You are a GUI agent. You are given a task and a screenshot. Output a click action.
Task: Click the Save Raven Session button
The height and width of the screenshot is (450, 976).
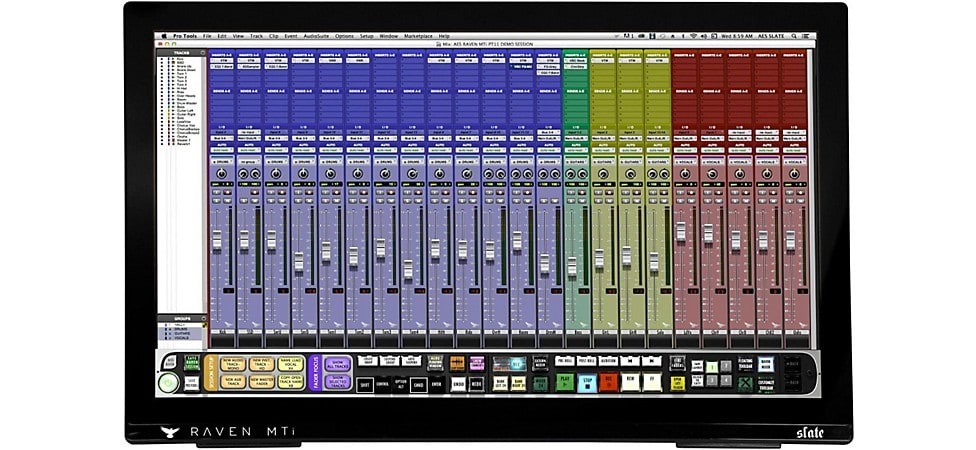192,363
